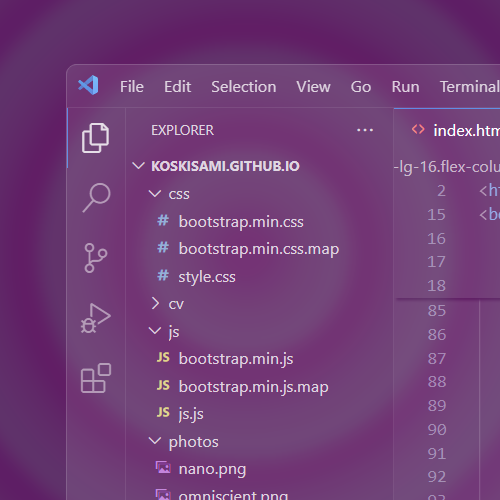Open the Run menu
The image size is (500, 500).
[x=406, y=87]
